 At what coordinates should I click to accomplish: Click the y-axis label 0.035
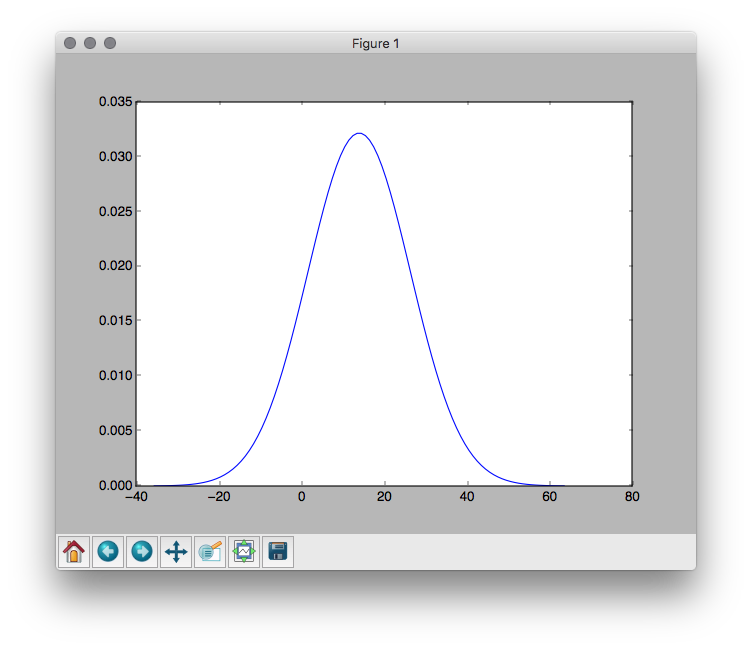tap(115, 102)
